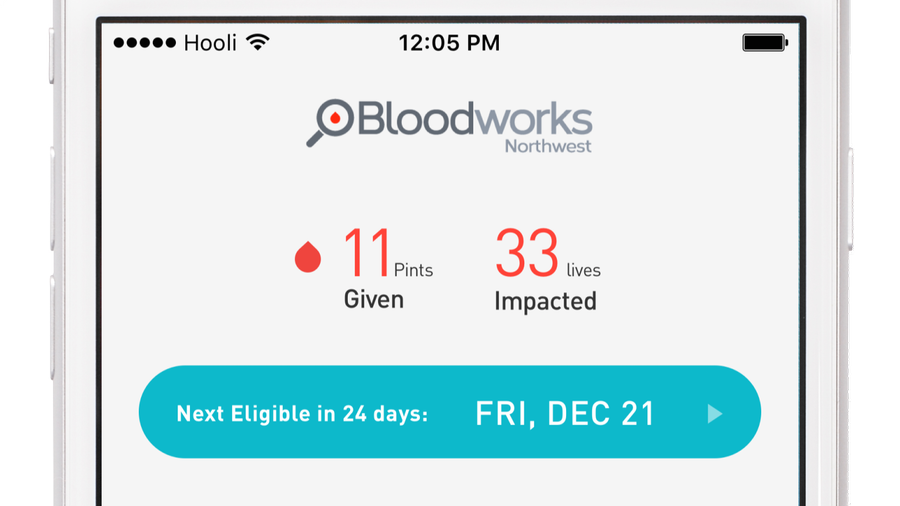Screen dimensions: 900x506
Task: Select the Impacted label
Action: pyautogui.click(x=545, y=301)
